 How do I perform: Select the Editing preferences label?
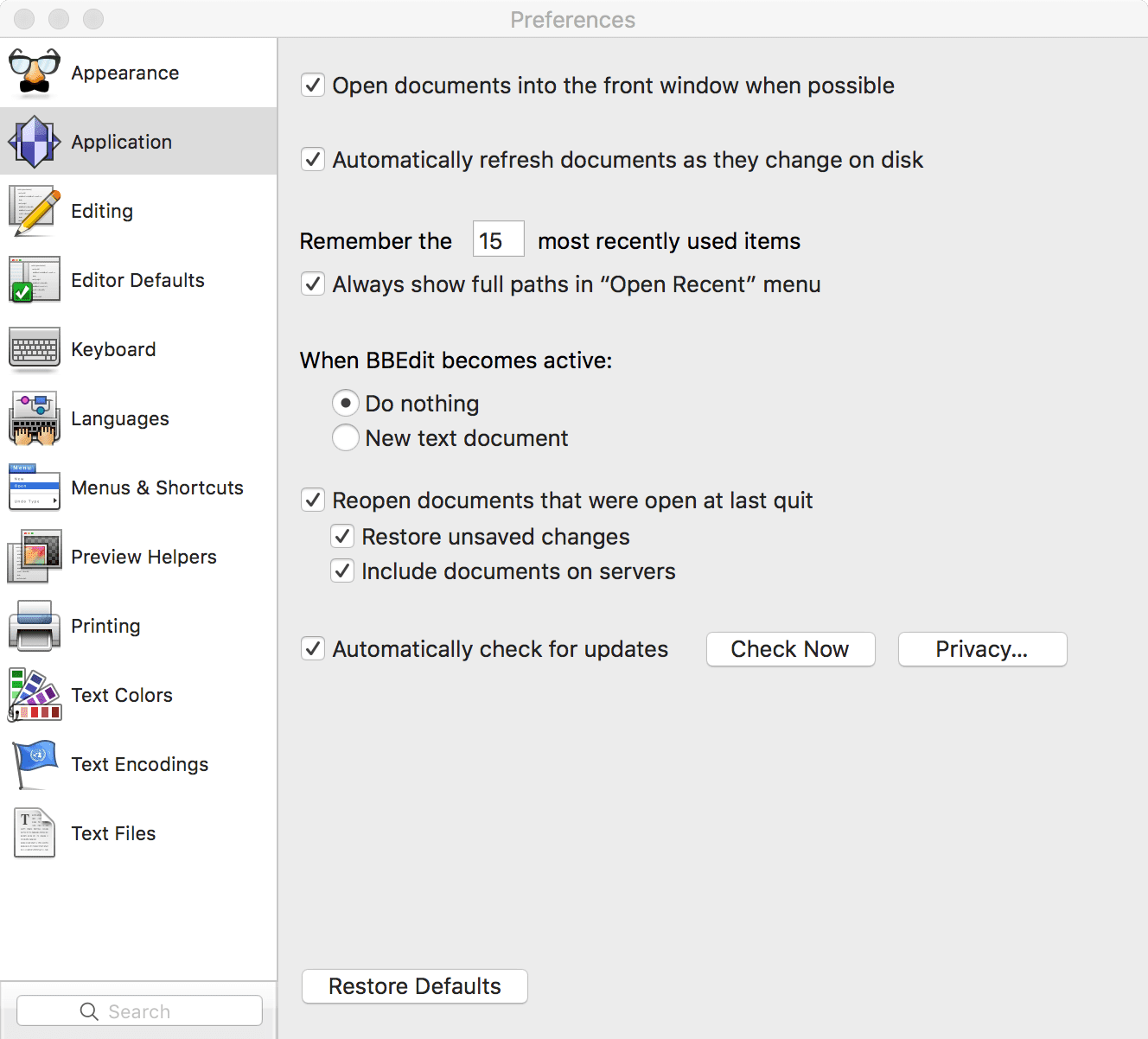pyautogui.click(x=102, y=211)
